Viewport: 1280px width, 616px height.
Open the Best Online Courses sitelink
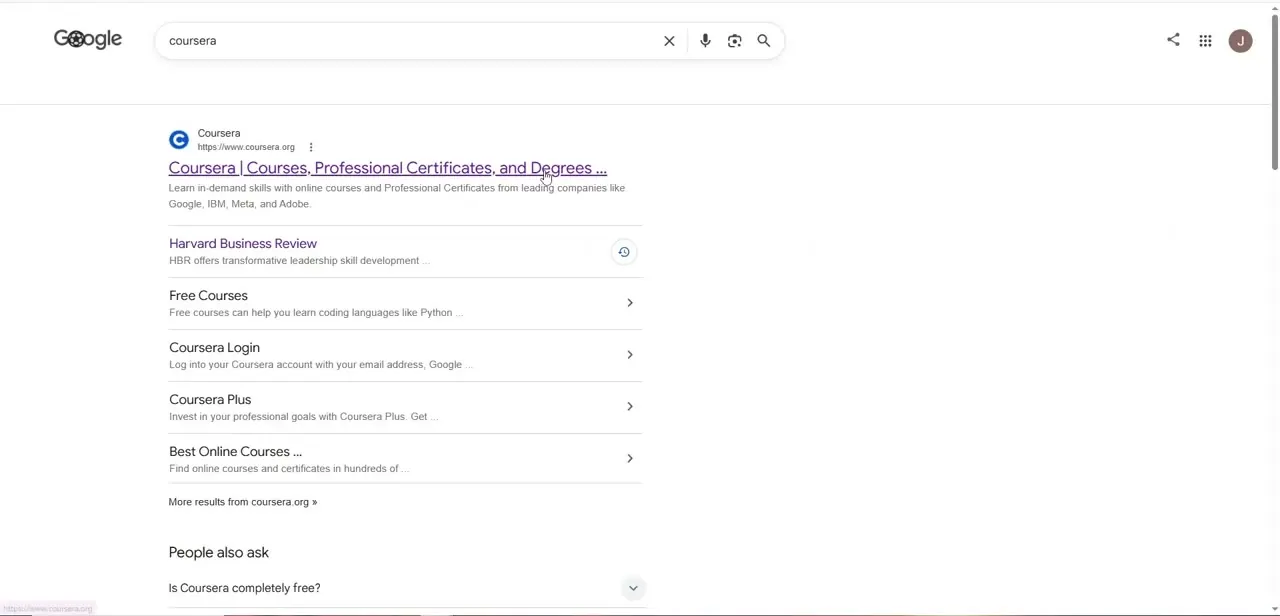click(235, 451)
